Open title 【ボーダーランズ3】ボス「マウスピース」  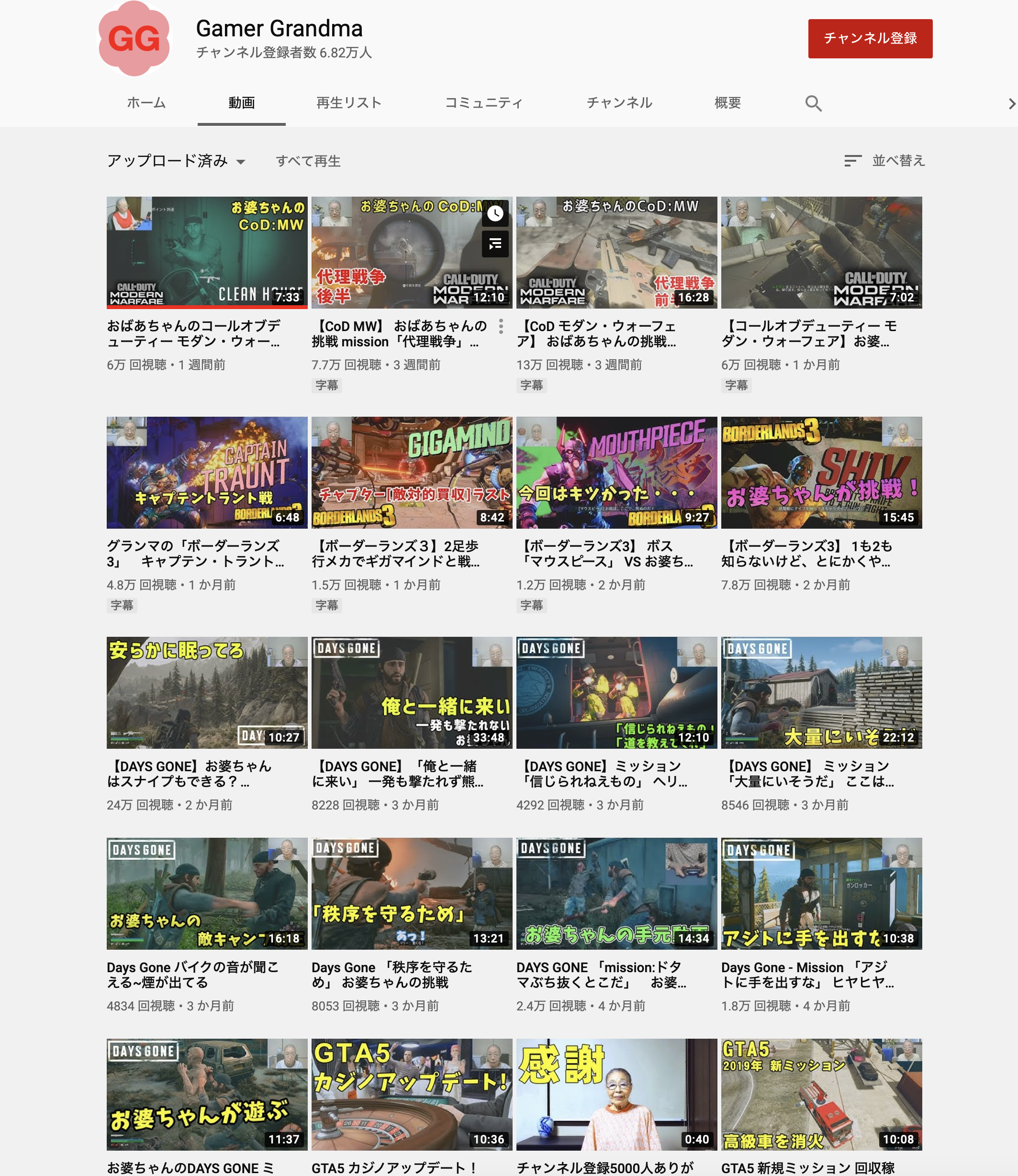tap(604, 554)
